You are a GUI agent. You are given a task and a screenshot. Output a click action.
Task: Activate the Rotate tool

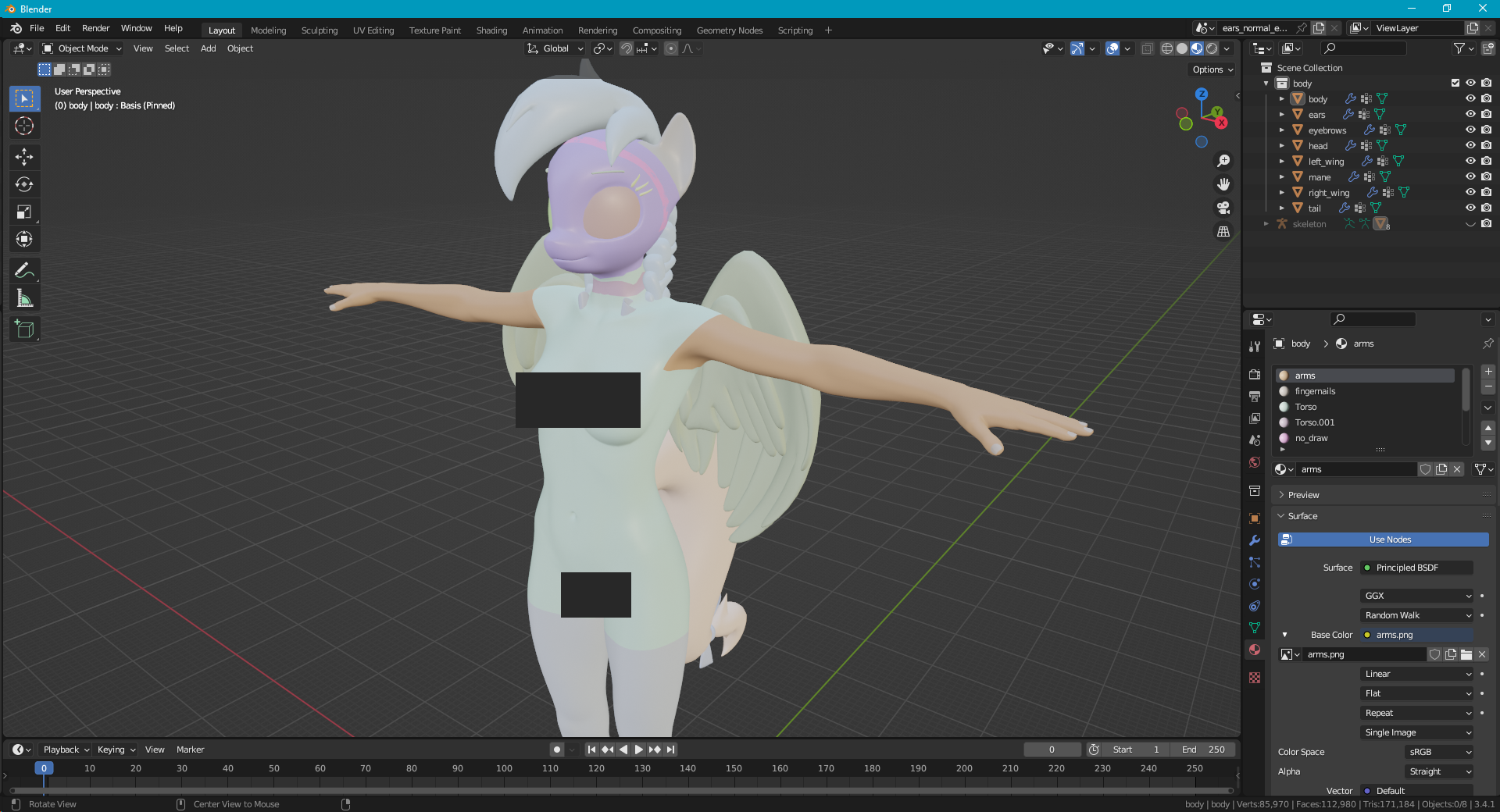24,184
